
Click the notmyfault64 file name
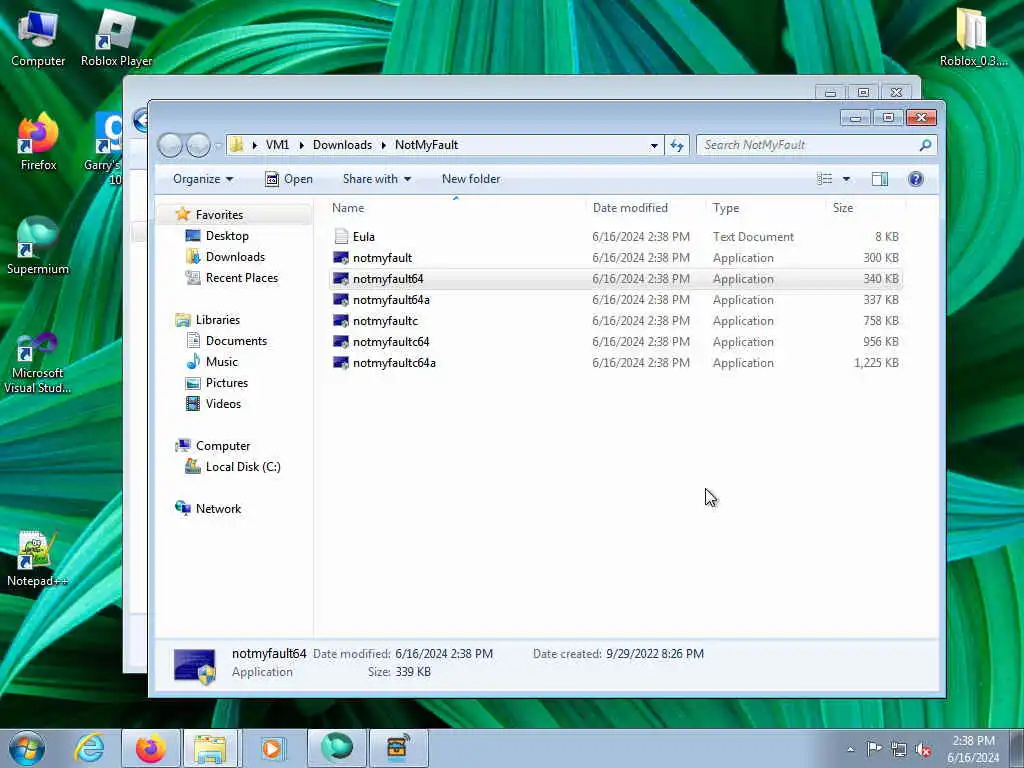pos(388,279)
